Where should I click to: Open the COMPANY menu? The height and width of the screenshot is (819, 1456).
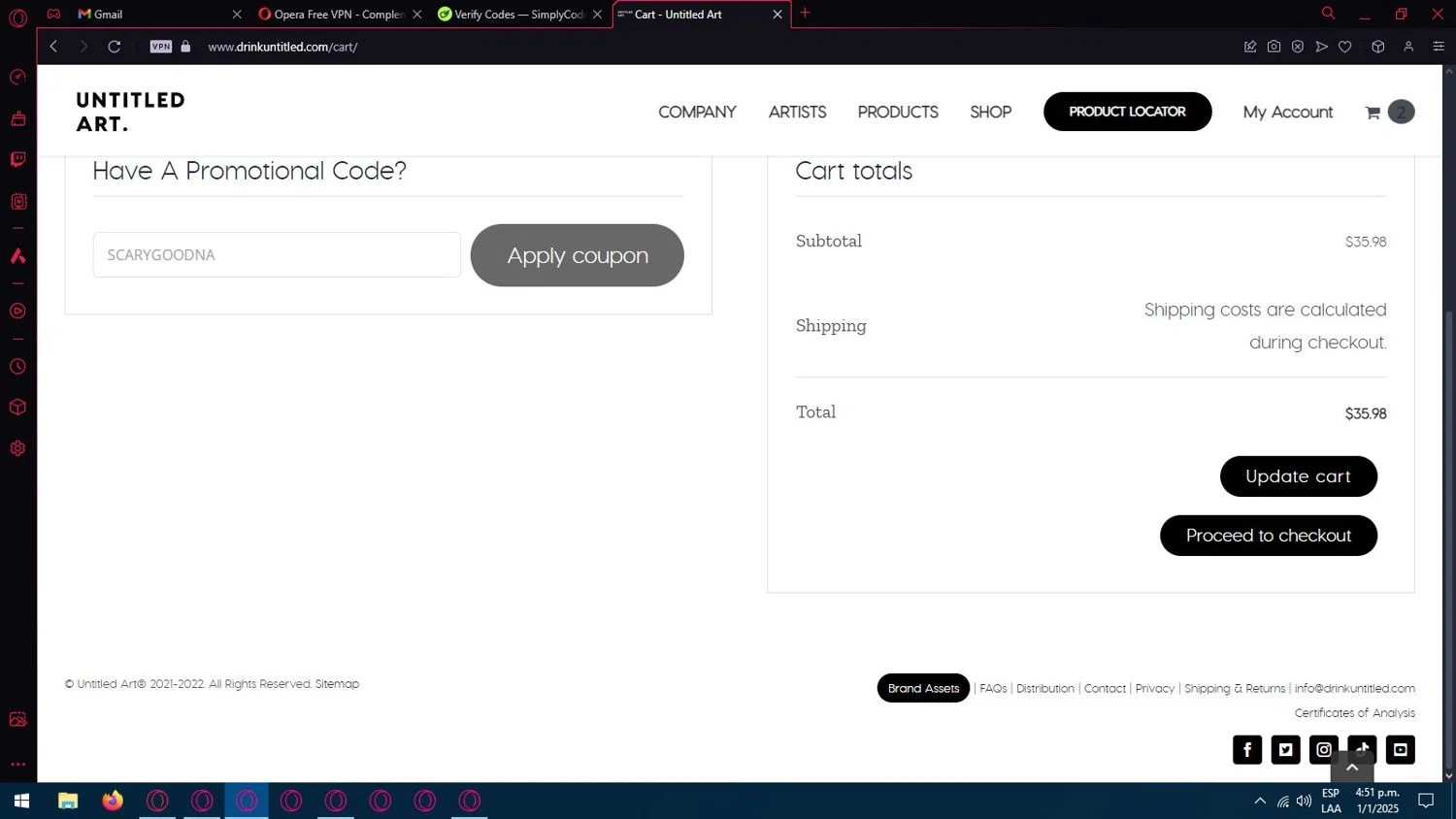[x=697, y=112]
